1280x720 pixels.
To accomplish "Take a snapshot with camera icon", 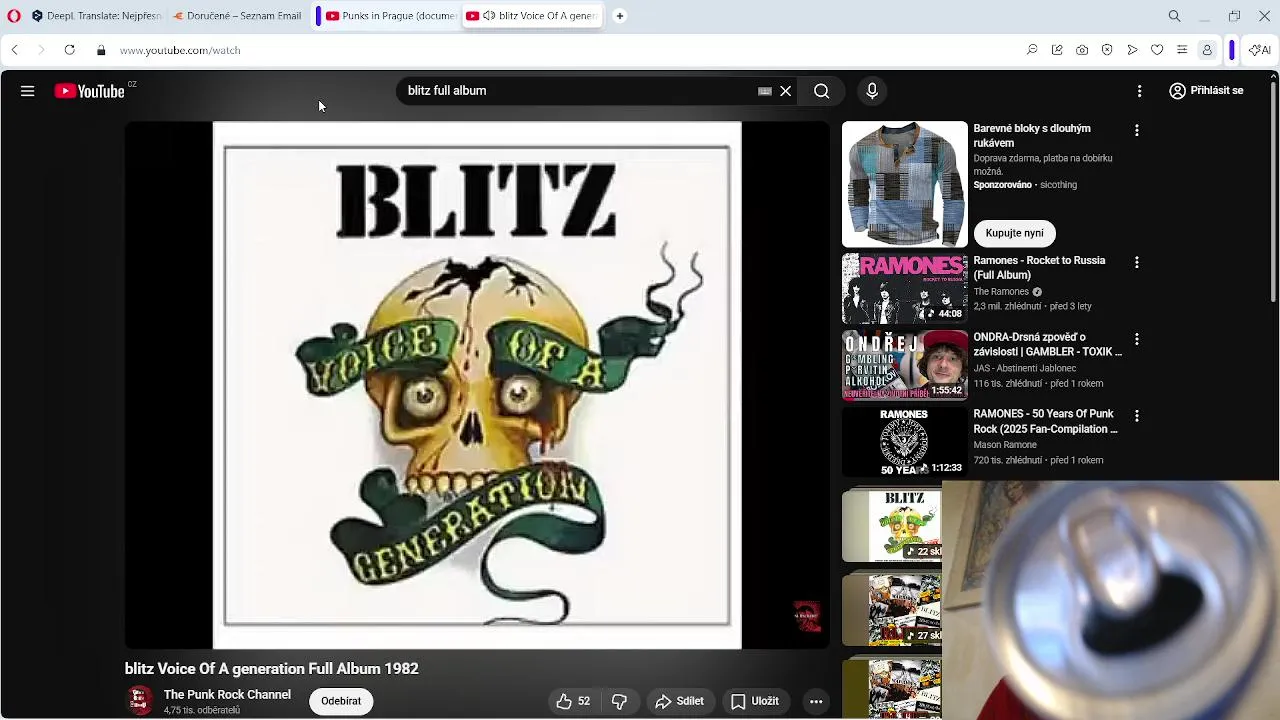I will pyautogui.click(x=1082, y=50).
